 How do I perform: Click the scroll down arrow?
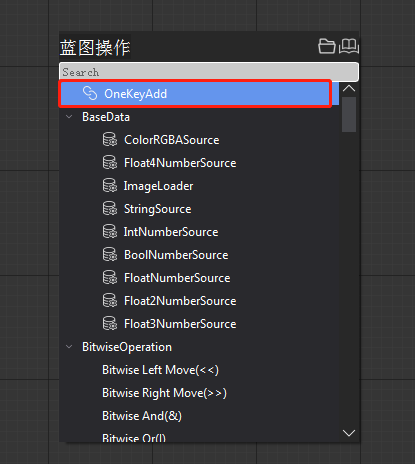click(x=349, y=433)
